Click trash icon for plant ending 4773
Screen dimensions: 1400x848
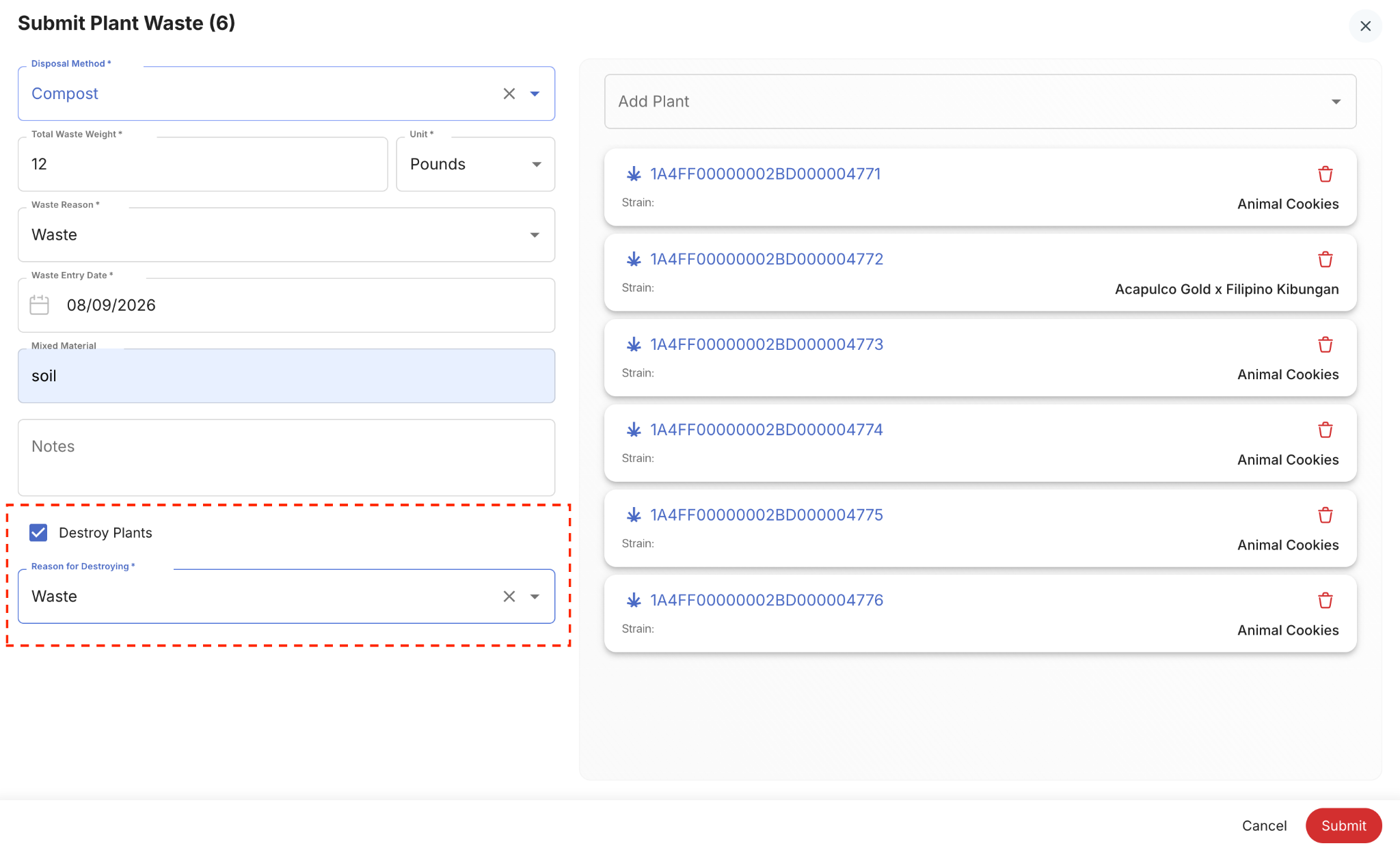coord(1325,344)
